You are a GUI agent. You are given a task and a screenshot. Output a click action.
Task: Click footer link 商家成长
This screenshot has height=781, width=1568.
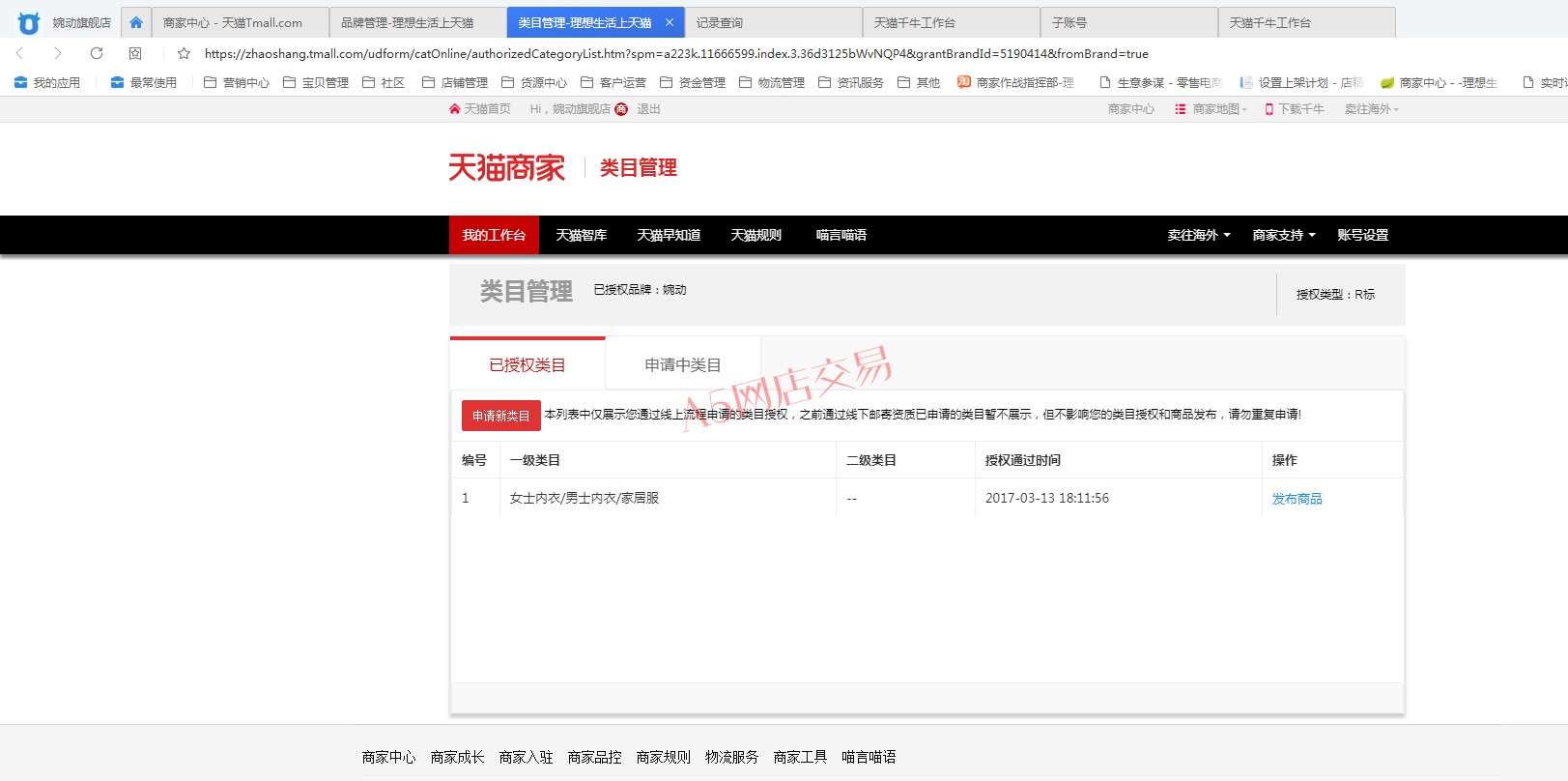point(457,757)
